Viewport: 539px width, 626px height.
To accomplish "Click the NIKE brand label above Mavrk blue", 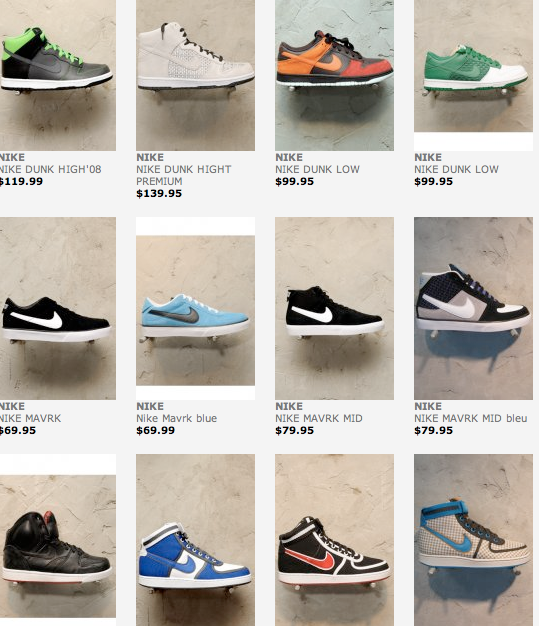I will pyautogui.click(x=150, y=406).
